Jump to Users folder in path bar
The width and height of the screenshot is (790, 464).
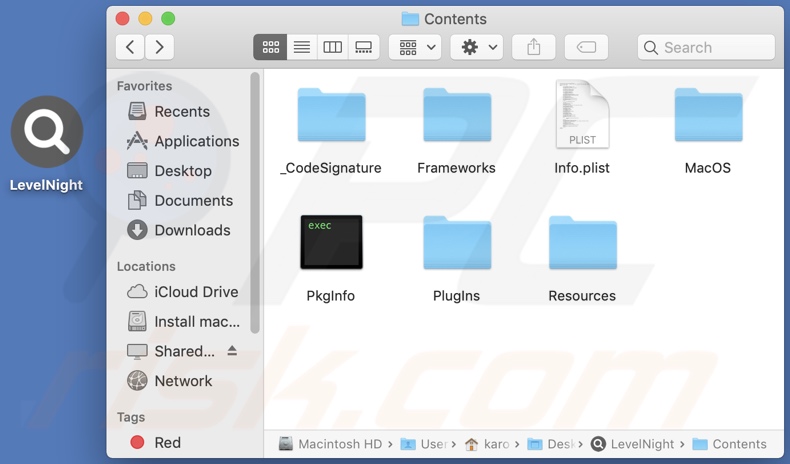click(424, 444)
